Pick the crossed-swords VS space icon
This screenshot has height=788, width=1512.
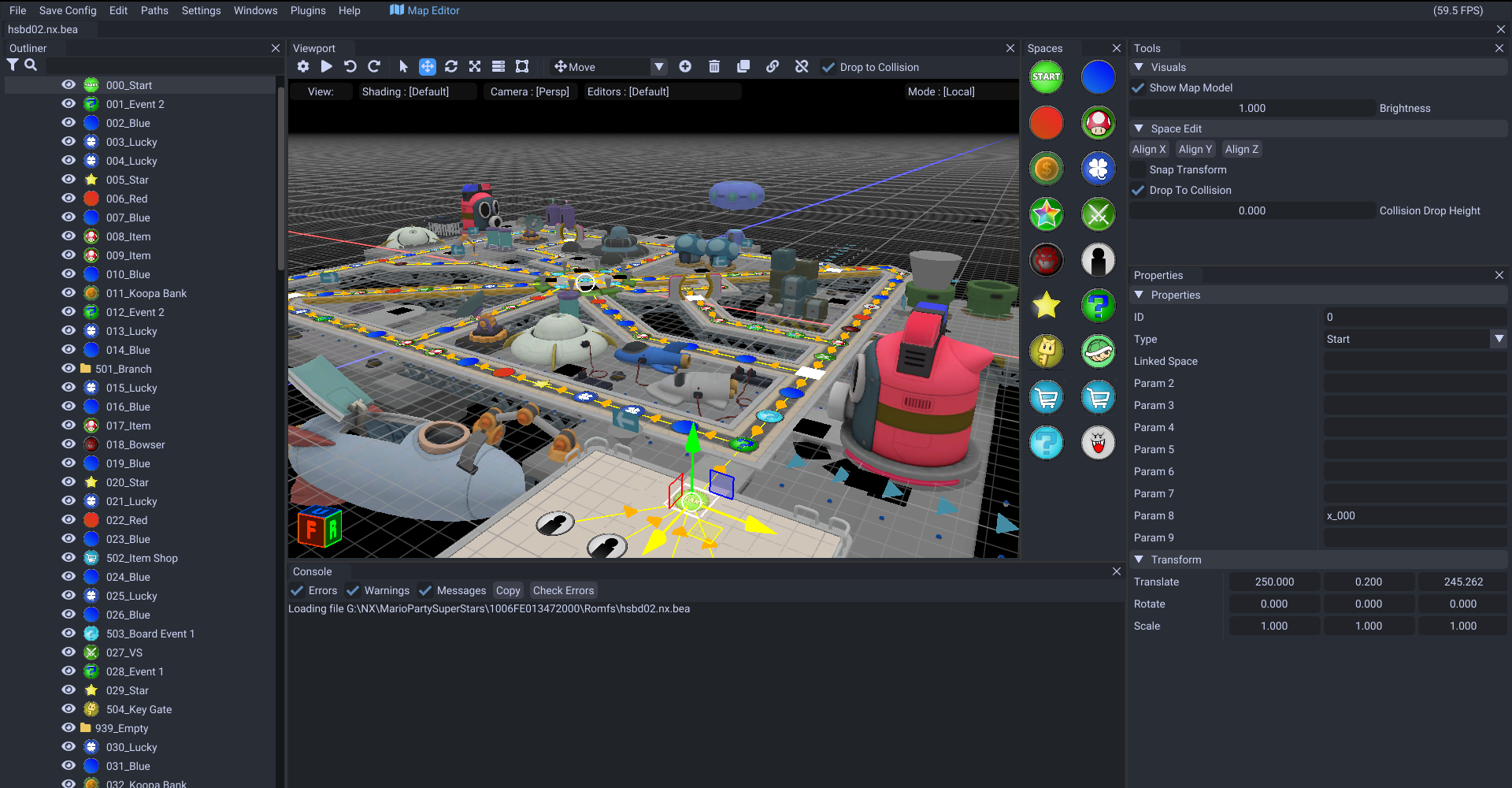pos(1099,214)
